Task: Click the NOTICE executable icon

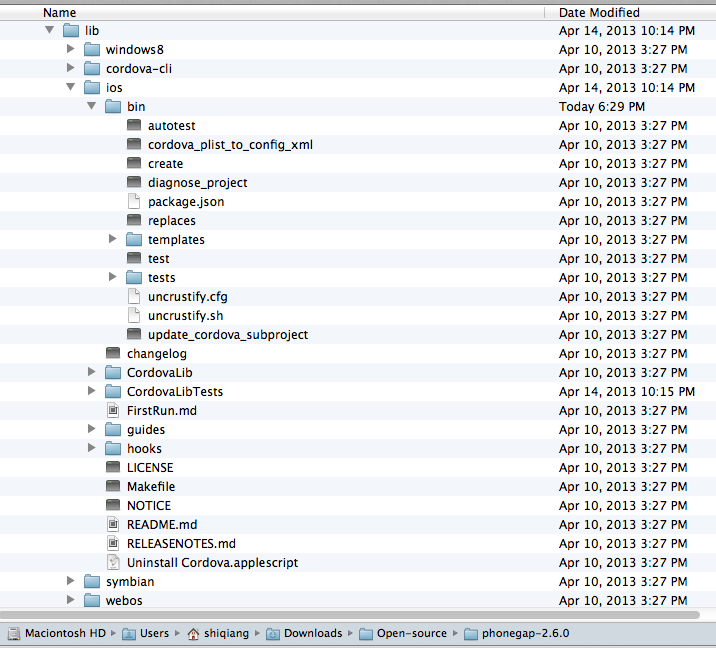Action: [x=113, y=505]
